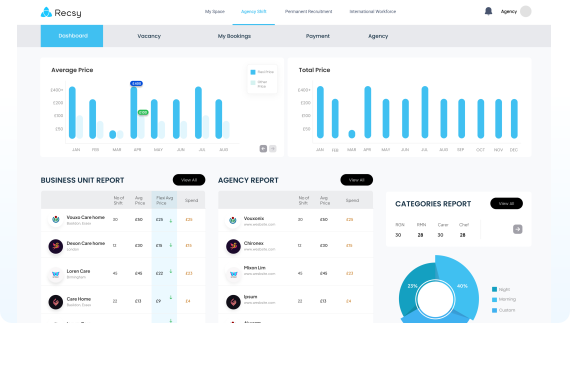Click the Chironex agency logo

[x=233, y=246]
